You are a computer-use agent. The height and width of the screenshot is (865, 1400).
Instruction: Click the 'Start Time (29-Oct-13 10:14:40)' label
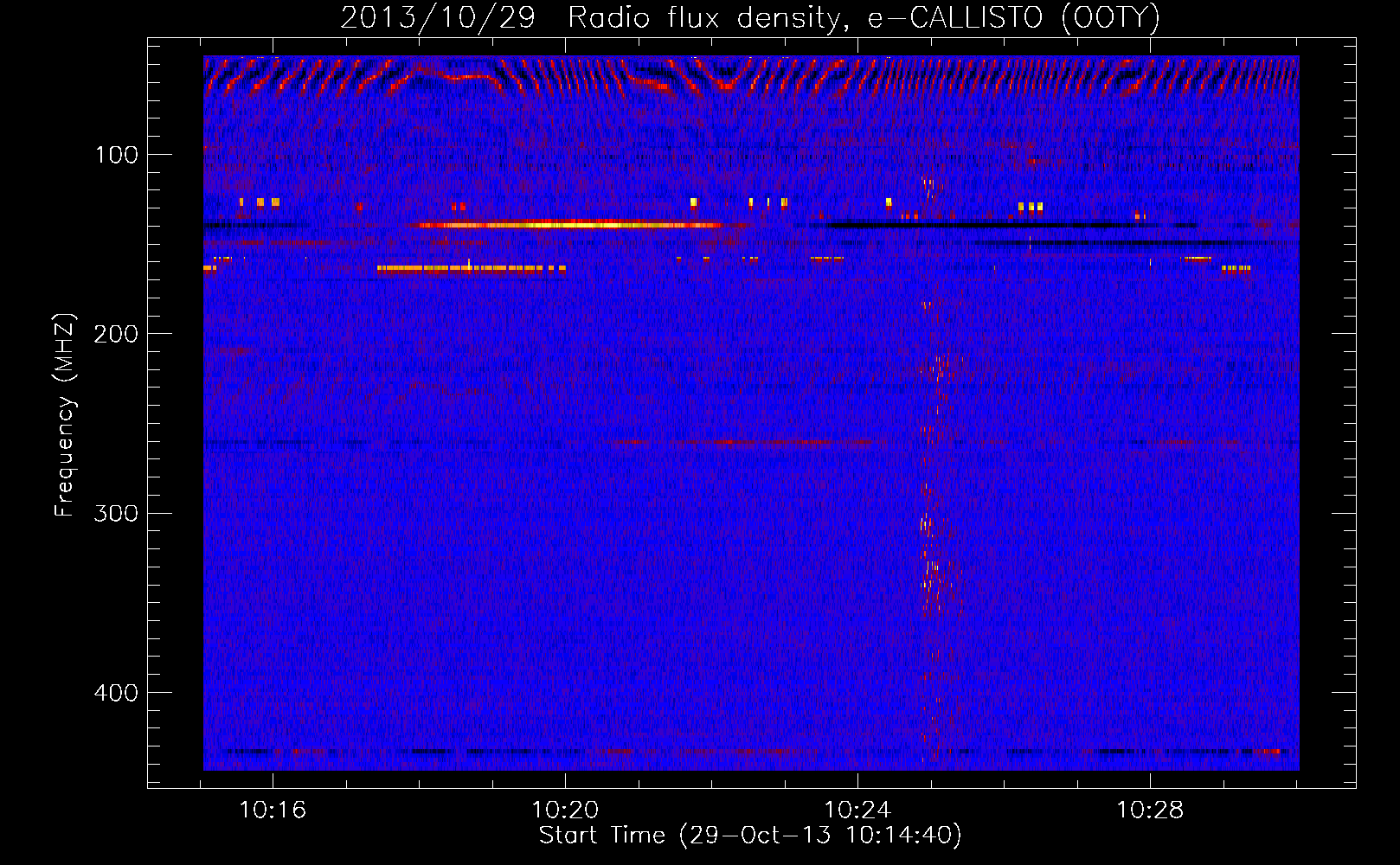[x=750, y=836]
